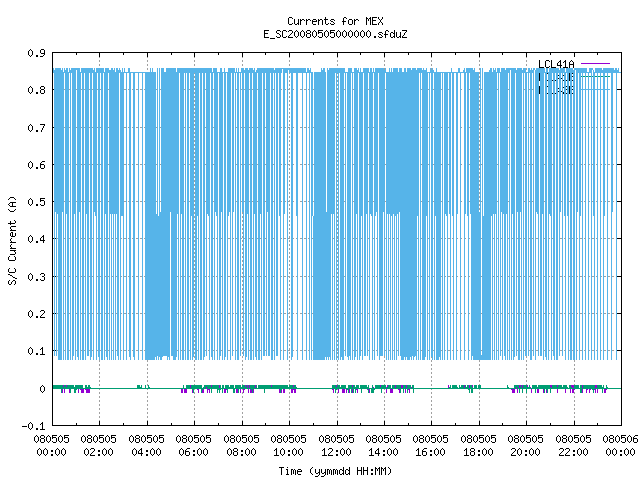
Task: Click the '14:00' x-axis time label
Action: [383, 452]
